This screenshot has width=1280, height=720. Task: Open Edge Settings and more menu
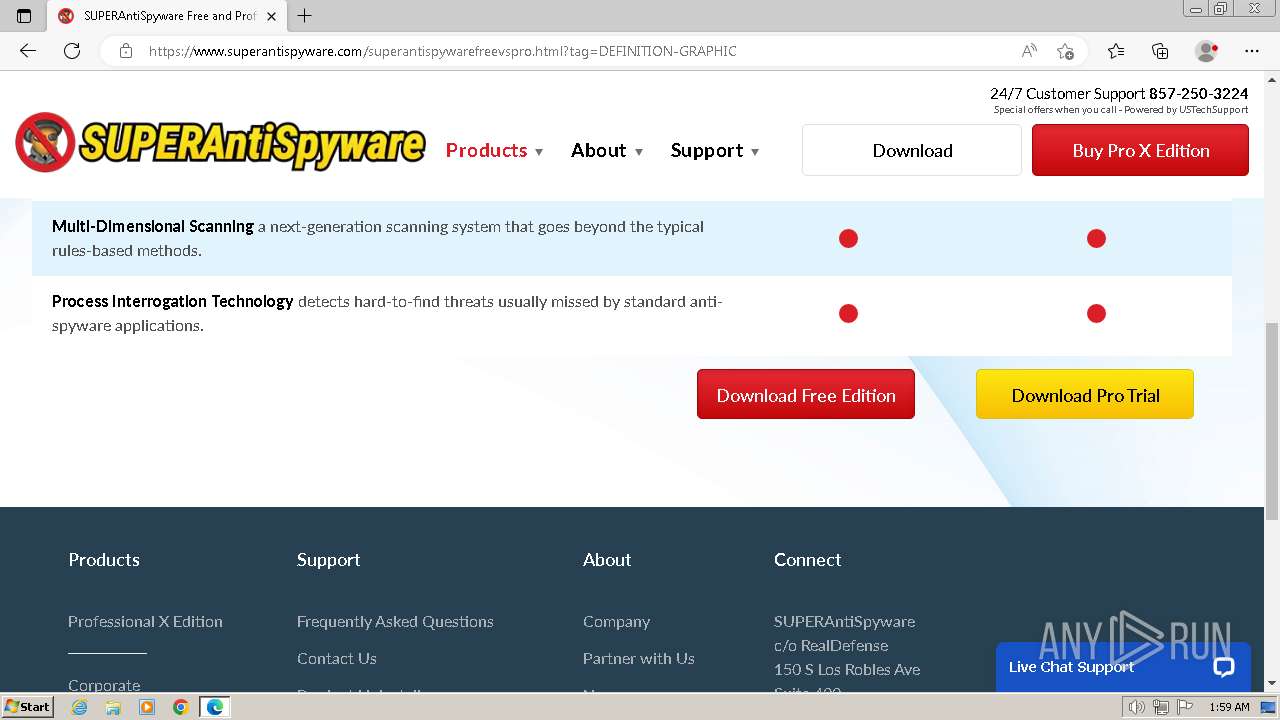point(1252,51)
